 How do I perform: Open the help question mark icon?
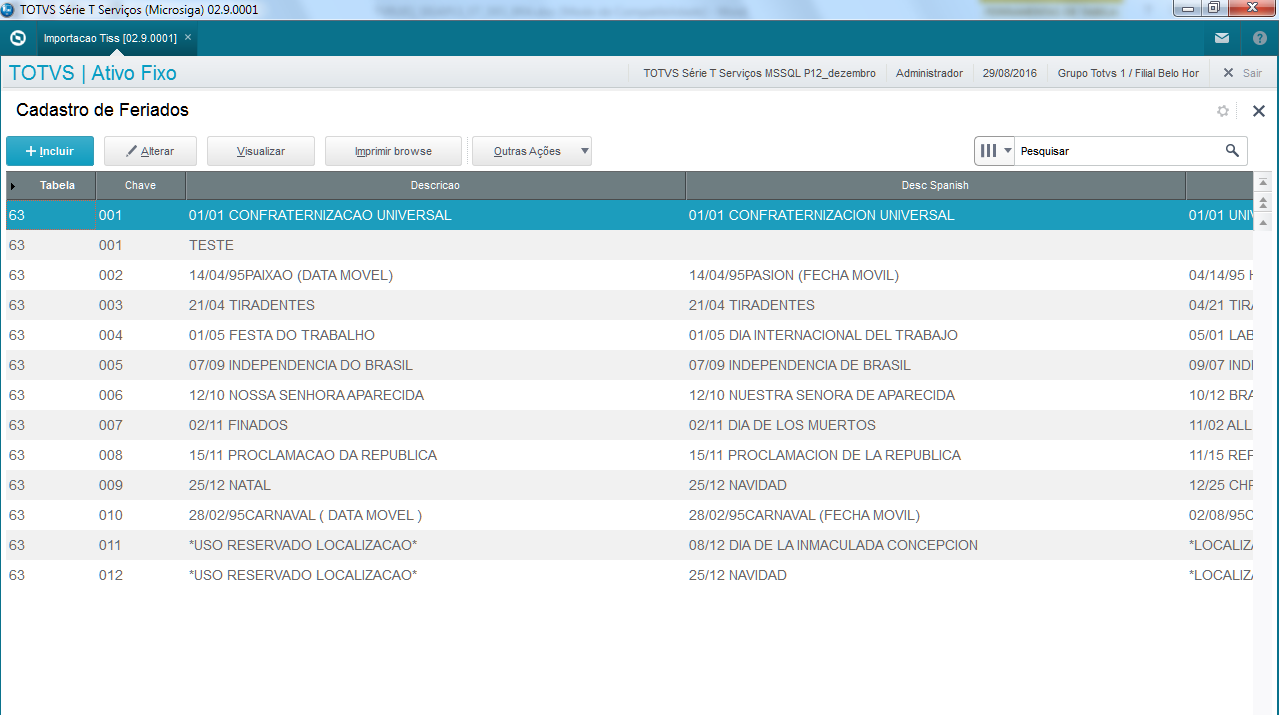1260,38
